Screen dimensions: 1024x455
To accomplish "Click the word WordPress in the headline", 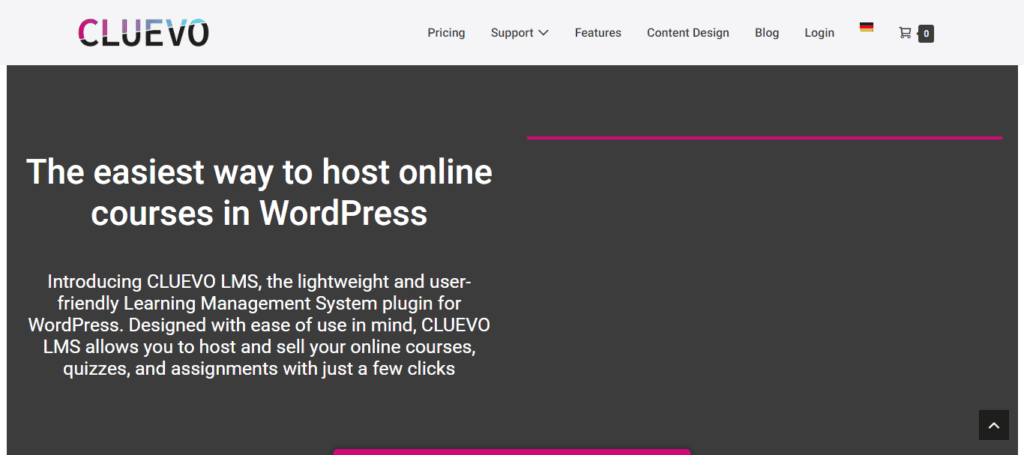I will click(343, 213).
